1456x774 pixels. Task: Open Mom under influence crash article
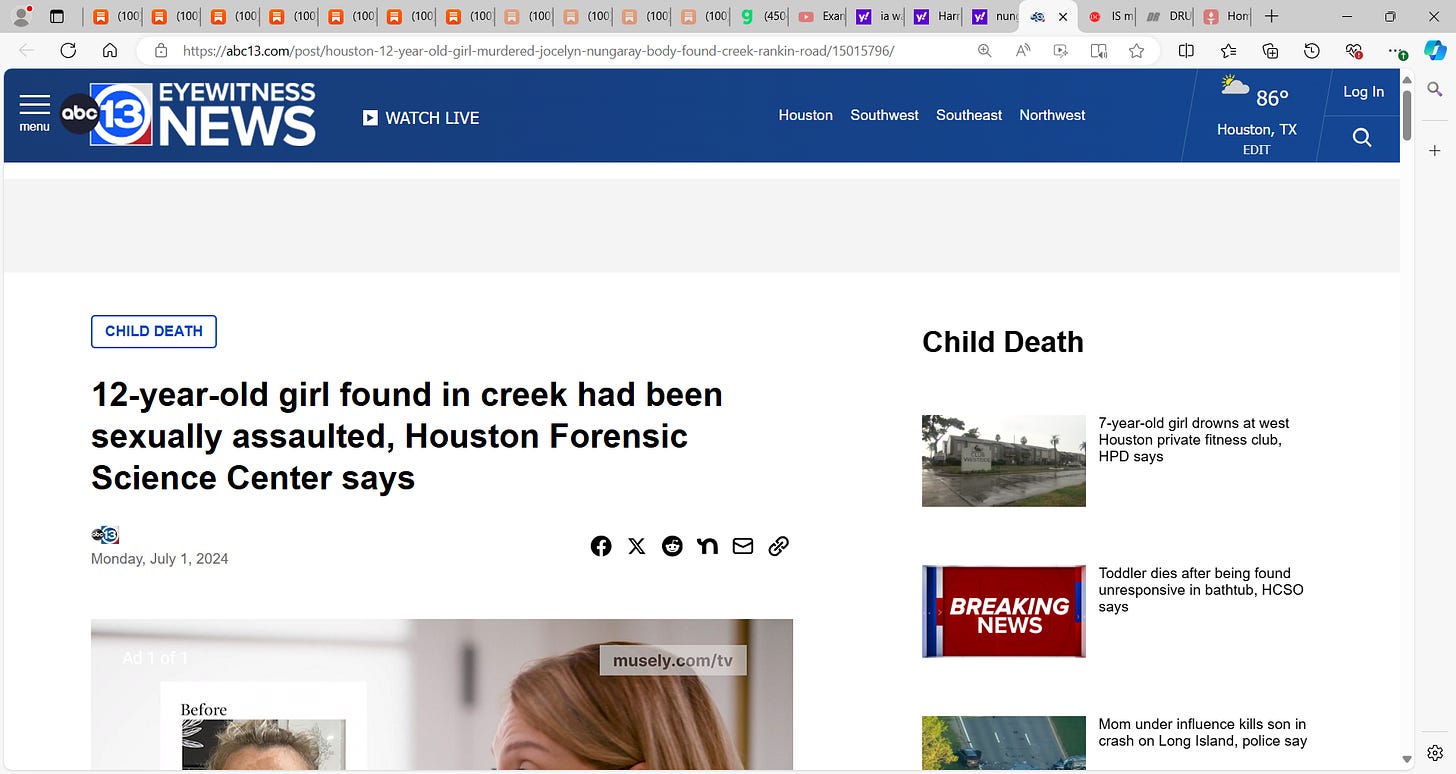(1202, 732)
